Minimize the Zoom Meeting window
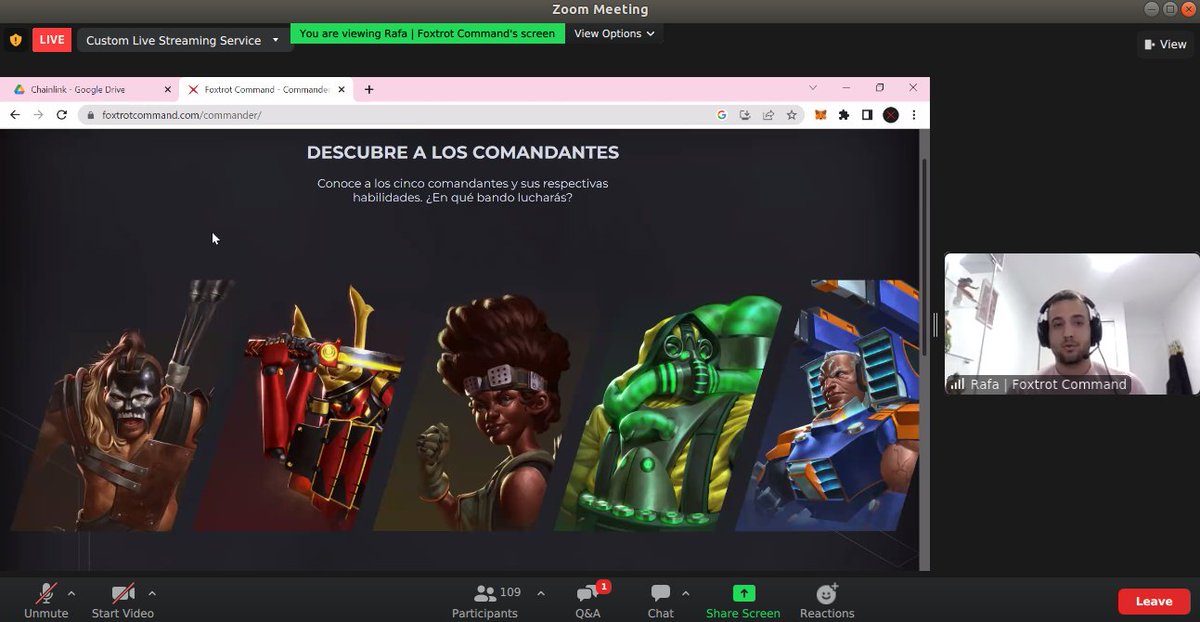Image resolution: width=1200 pixels, height=622 pixels. [x=1150, y=9]
